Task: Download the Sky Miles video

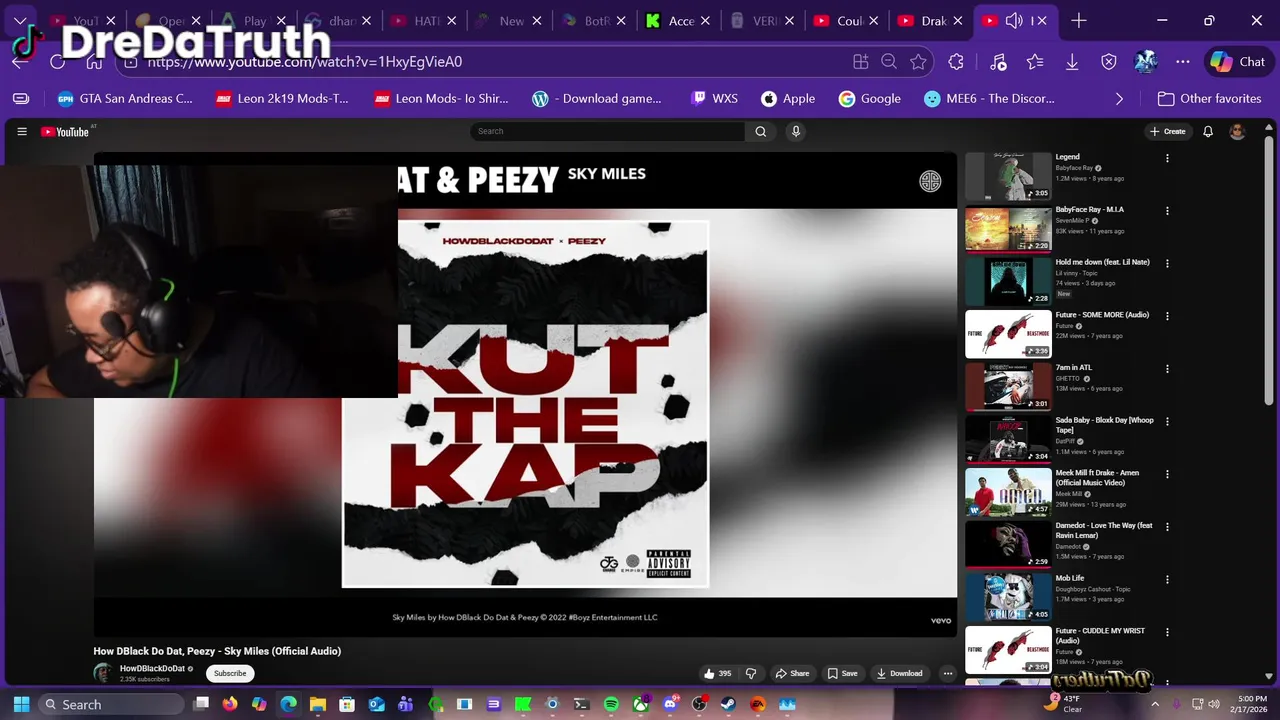Action: (900, 673)
